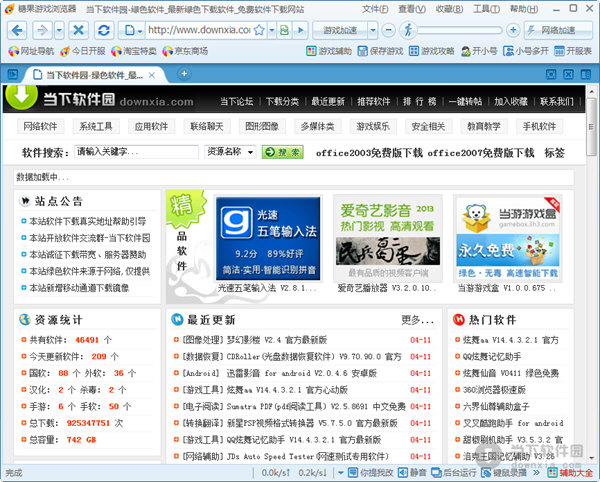Expand the 游戏加速 dropdown arrow

(x=373, y=30)
